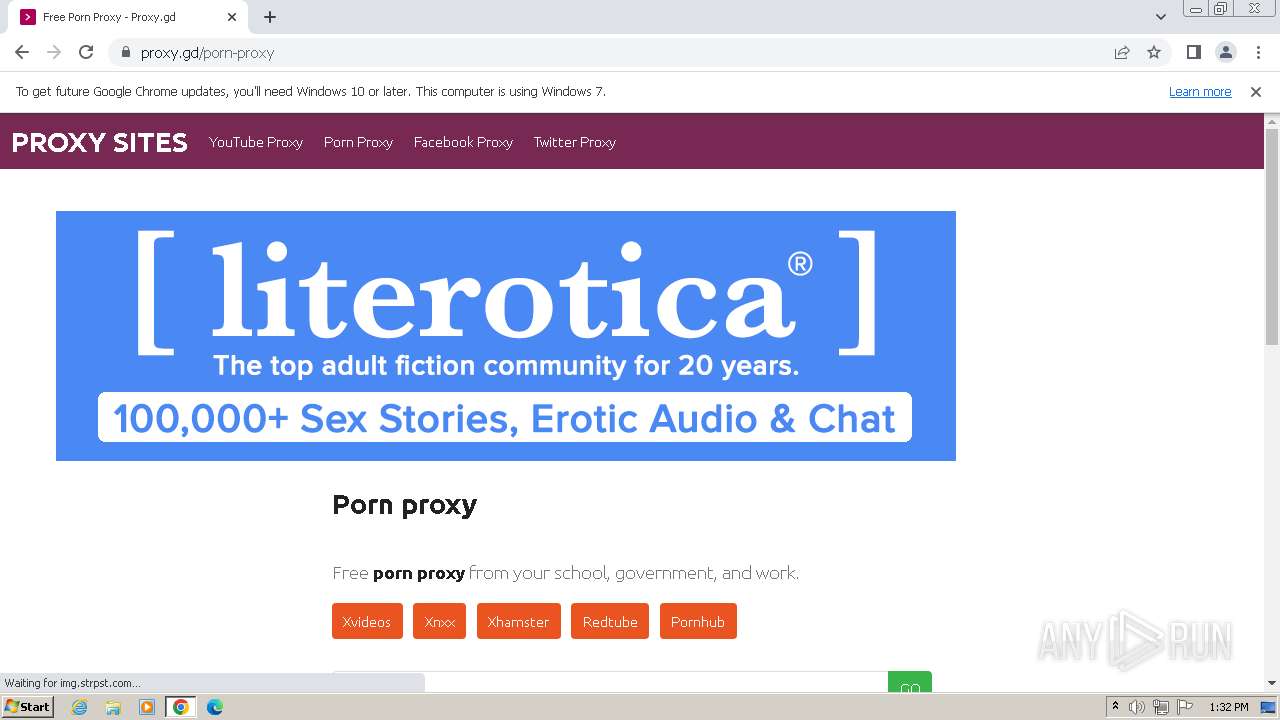Image resolution: width=1280 pixels, height=720 pixels.
Task: Open the Windows Start menu
Action: 28,707
